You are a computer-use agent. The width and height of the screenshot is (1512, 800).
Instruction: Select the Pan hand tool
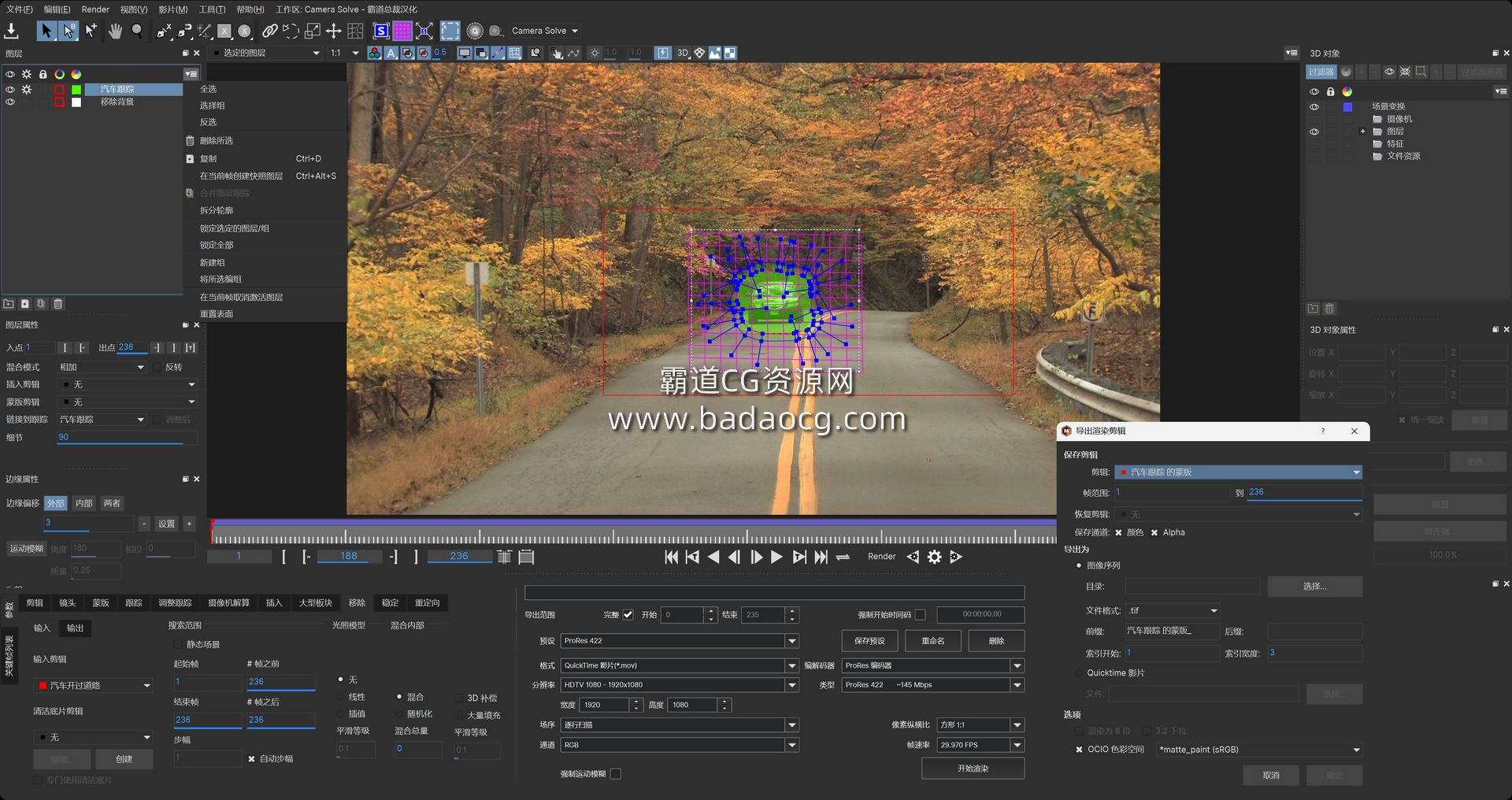[x=116, y=31]
